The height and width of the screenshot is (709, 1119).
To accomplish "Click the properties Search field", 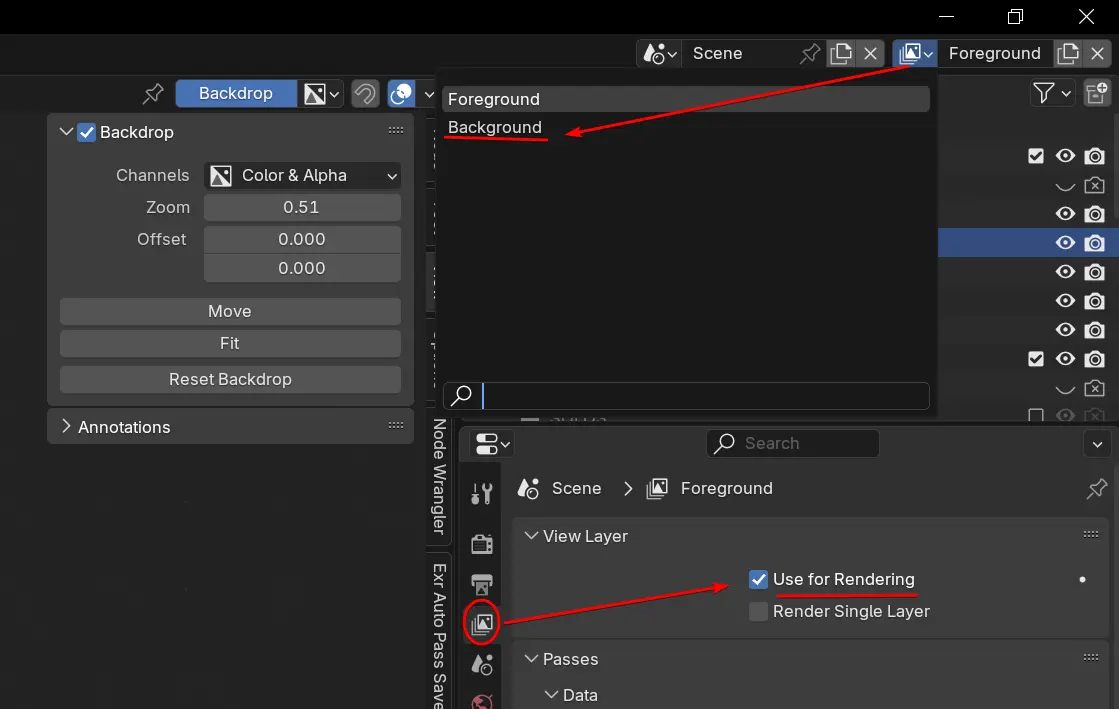I will 792,443.
